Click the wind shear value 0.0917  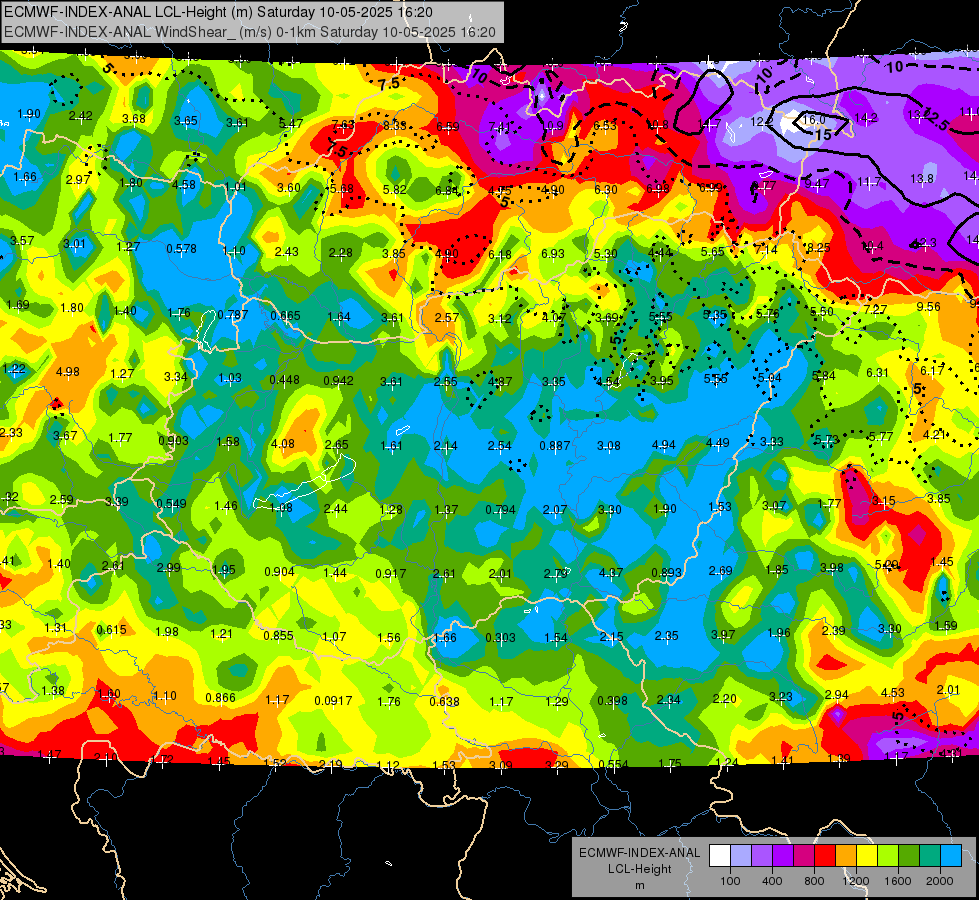pos(333,701)
